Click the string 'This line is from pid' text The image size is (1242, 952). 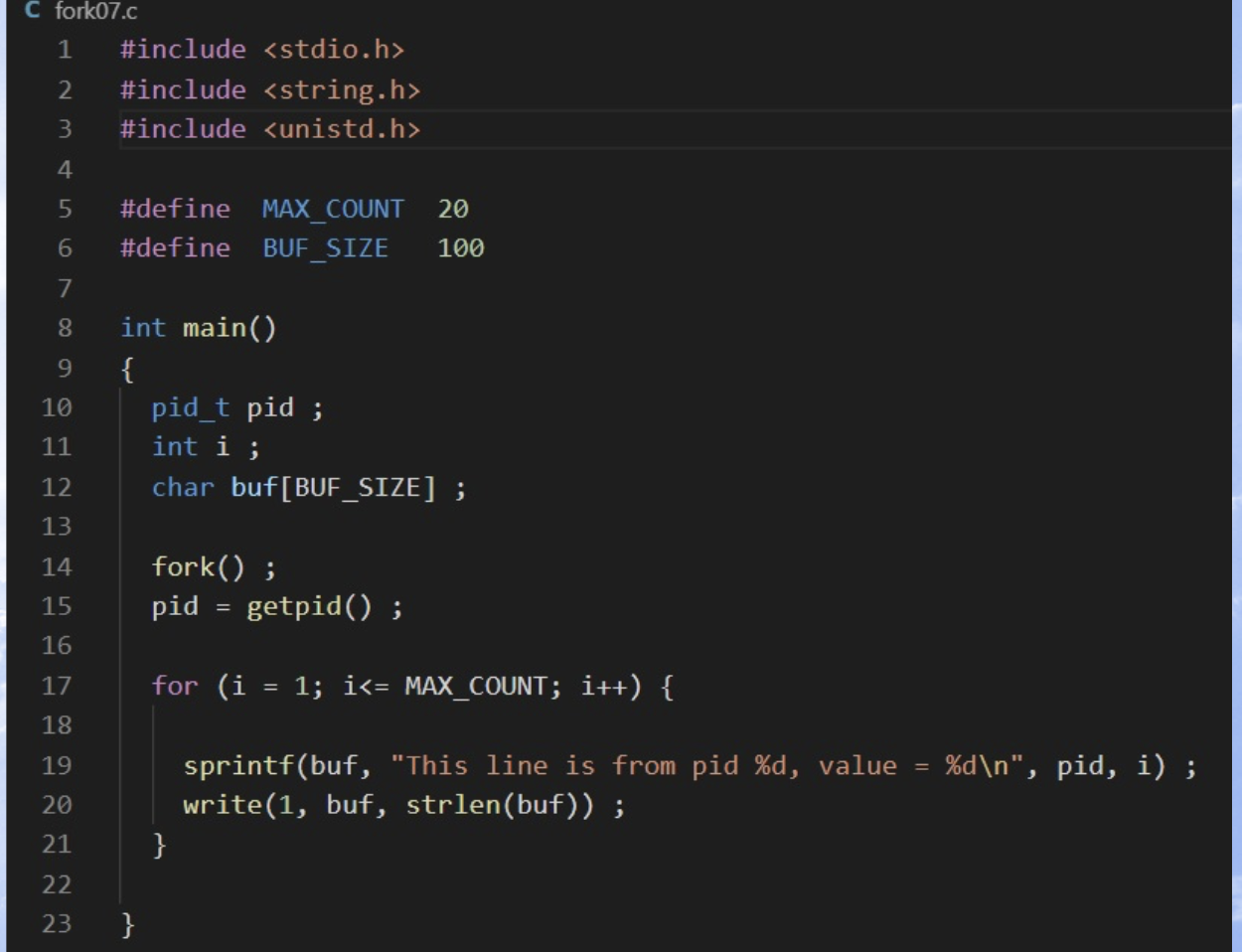(x=571, y=765)
